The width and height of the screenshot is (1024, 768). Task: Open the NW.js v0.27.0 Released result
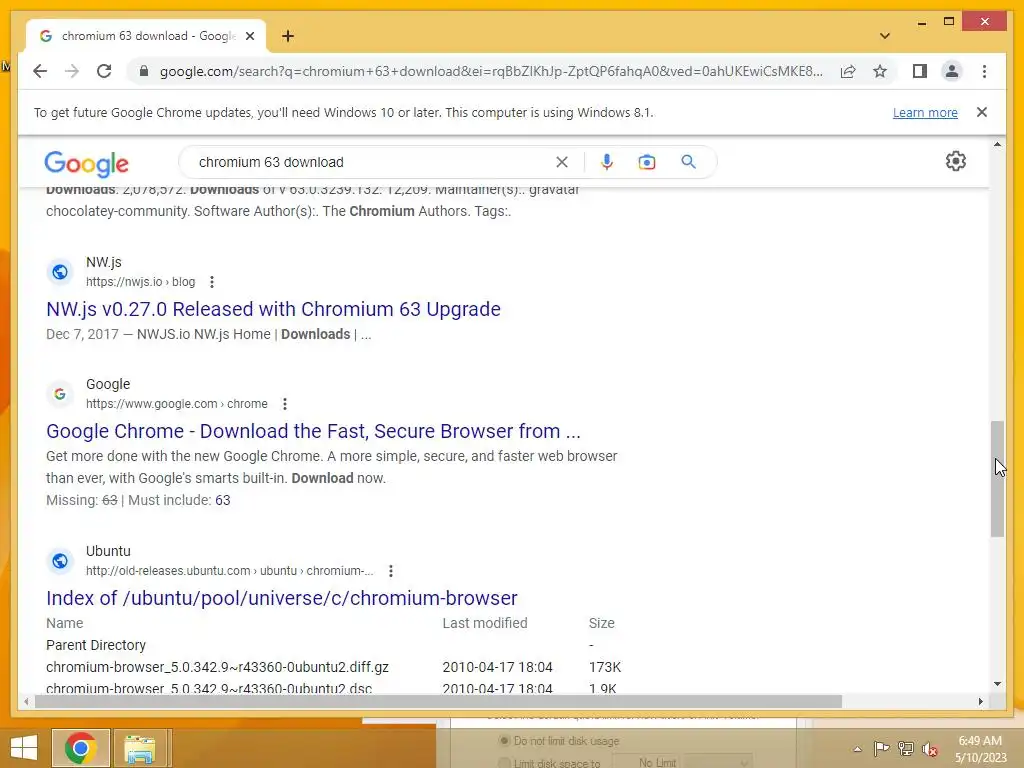273,309
